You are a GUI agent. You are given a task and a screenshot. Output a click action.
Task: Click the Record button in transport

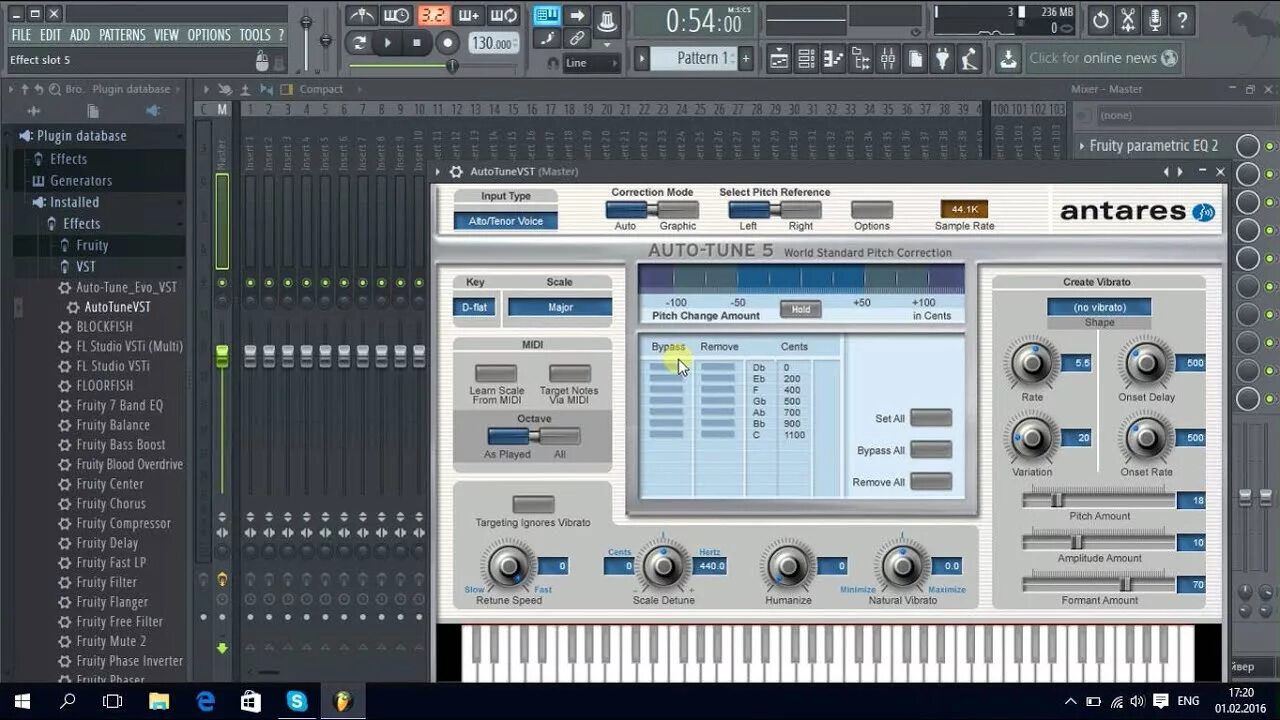coord(448,43)
